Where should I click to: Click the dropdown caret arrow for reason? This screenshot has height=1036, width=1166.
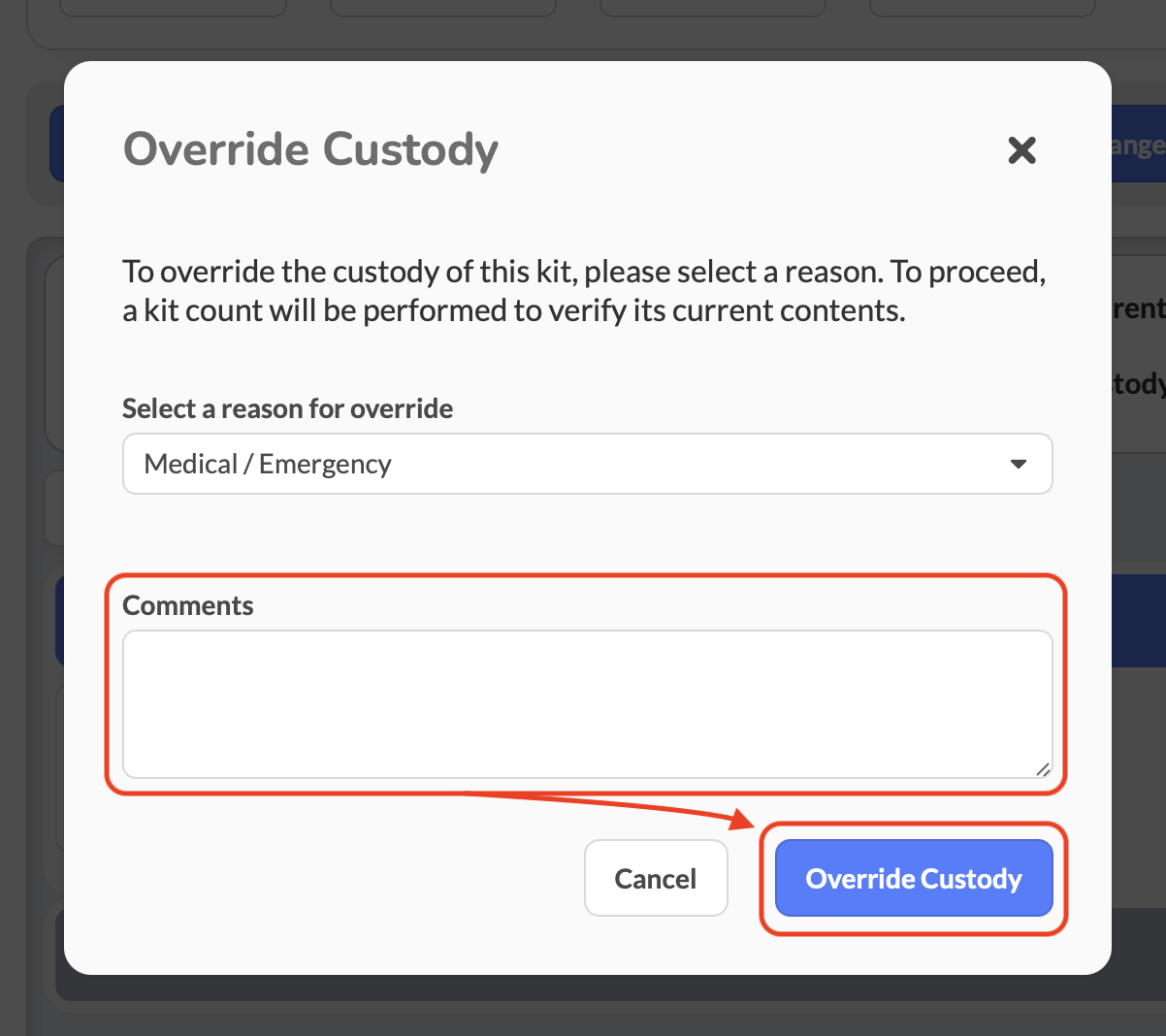(x=1018, y=464)
